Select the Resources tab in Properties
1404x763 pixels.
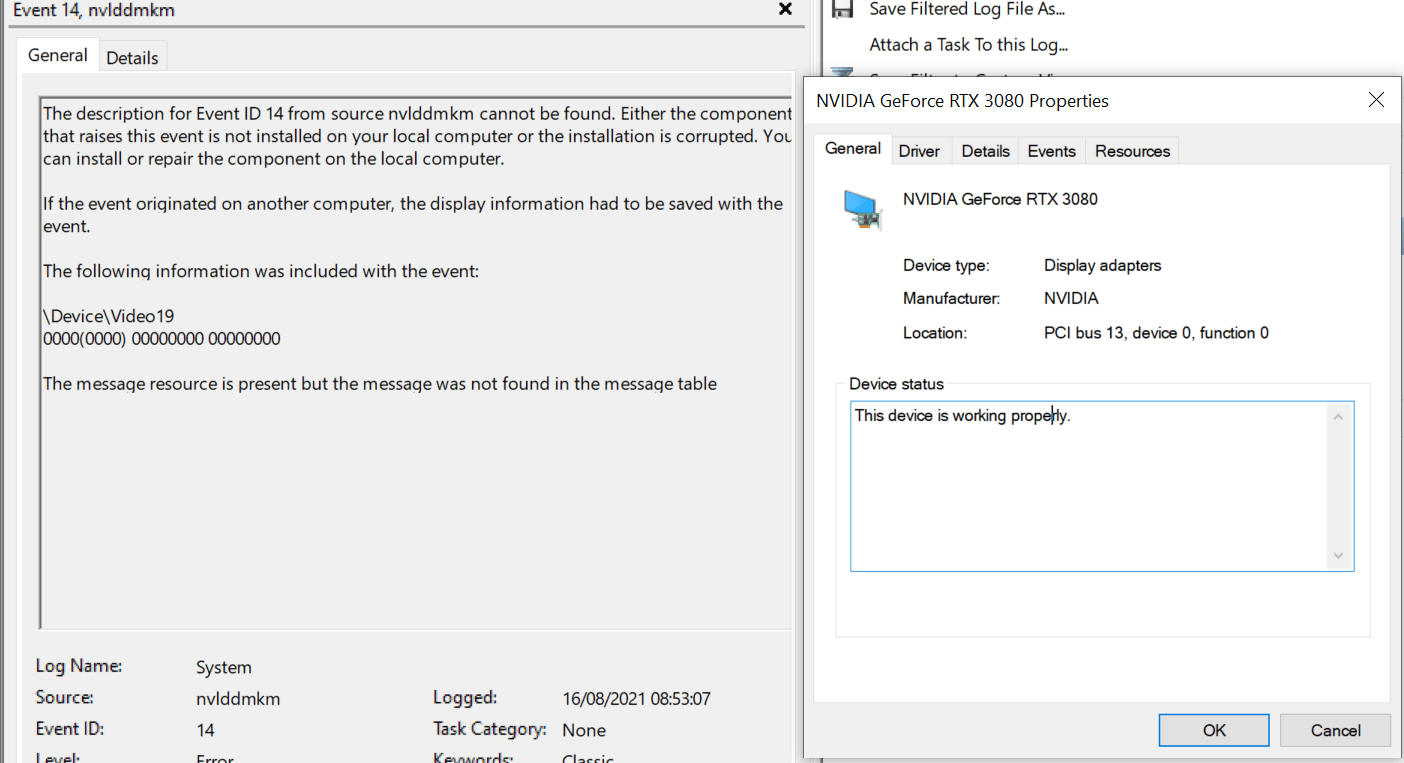tap(1132, 151)
